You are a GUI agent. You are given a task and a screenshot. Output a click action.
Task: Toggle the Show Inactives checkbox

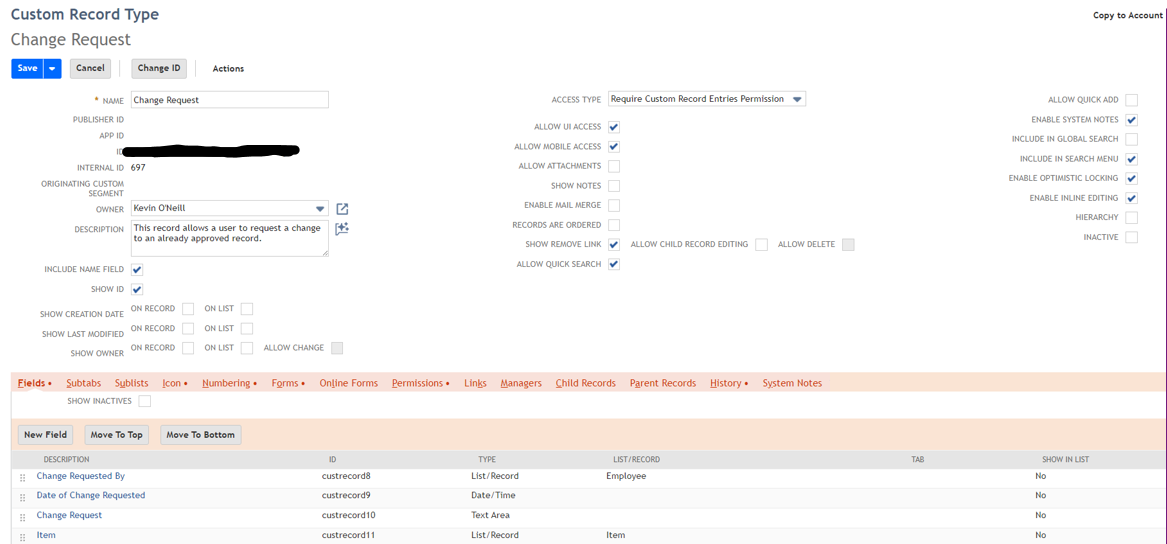144,401
